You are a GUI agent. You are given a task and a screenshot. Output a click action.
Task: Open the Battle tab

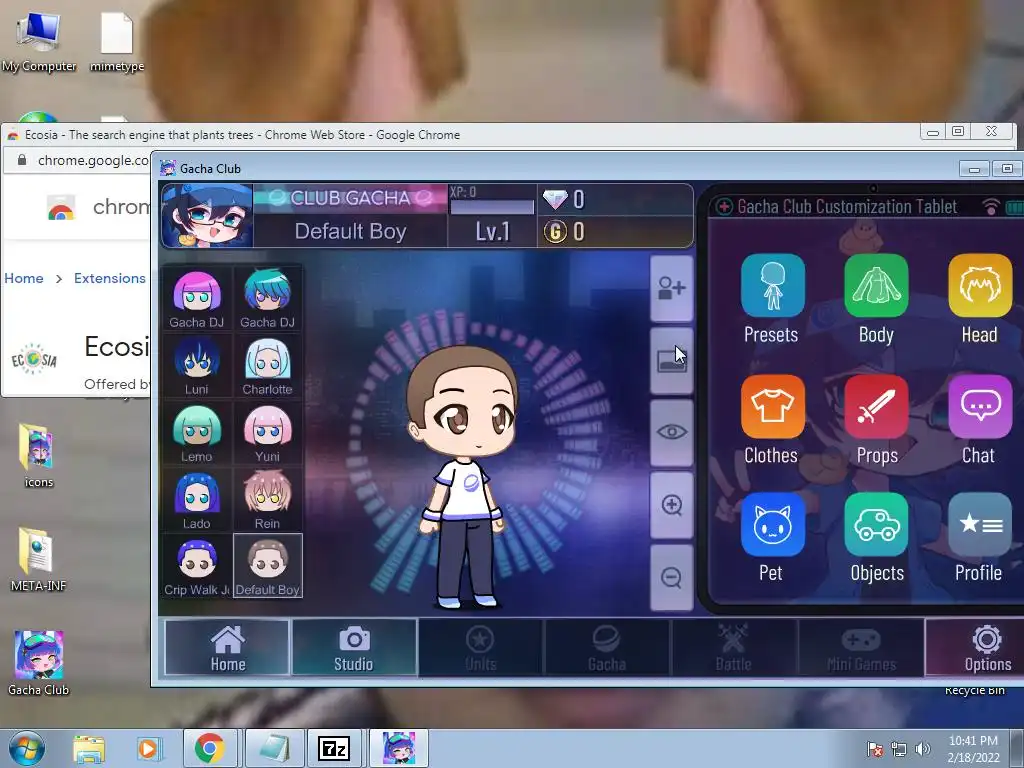click(x=733, y=647)
